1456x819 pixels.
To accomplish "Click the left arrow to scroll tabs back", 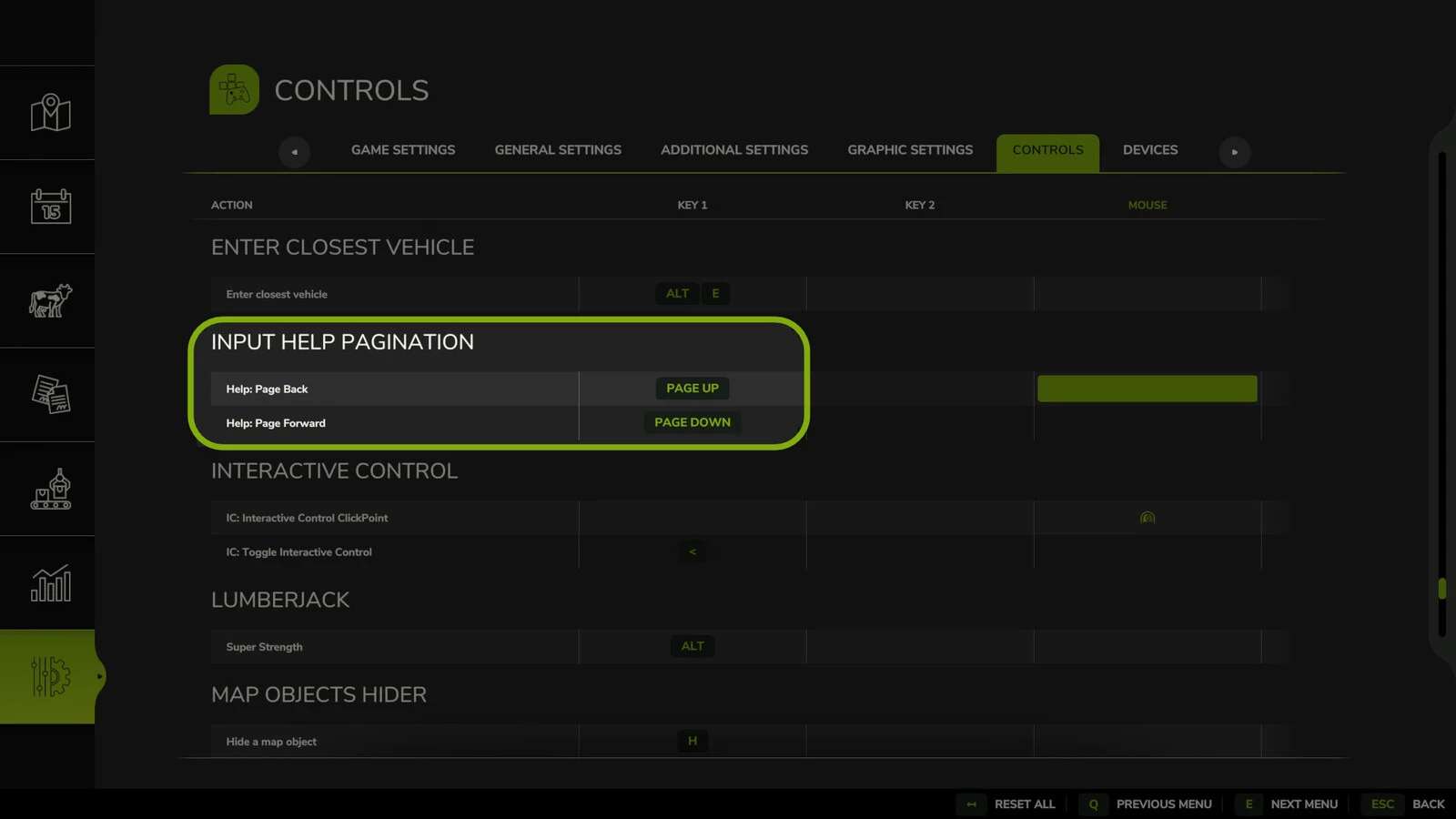I will (293, 152).
